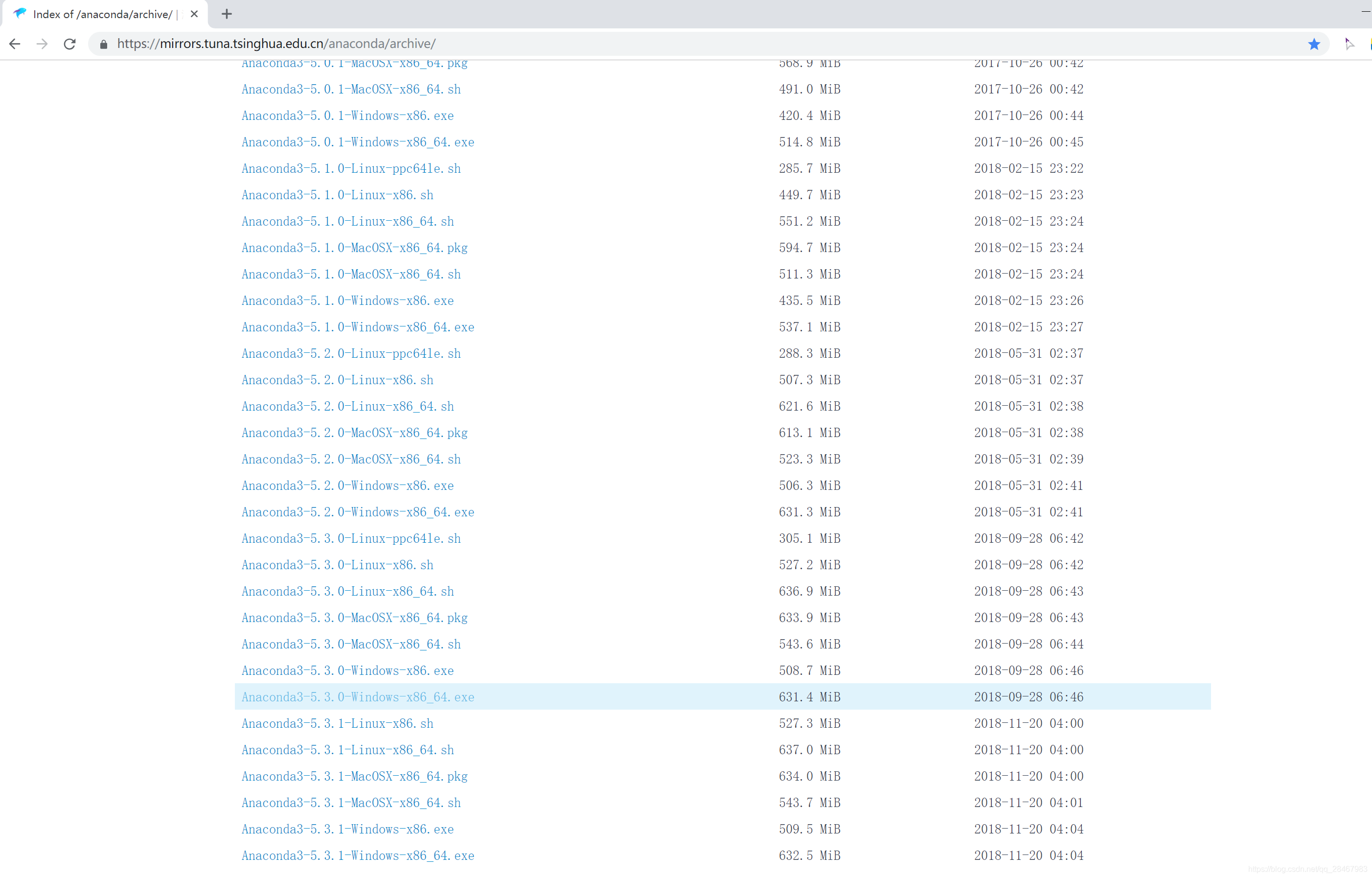Open Anaconda3-5.3.1-Linux-x86.sh
The image size is (1372, 878).
click(x=338, y=723)
